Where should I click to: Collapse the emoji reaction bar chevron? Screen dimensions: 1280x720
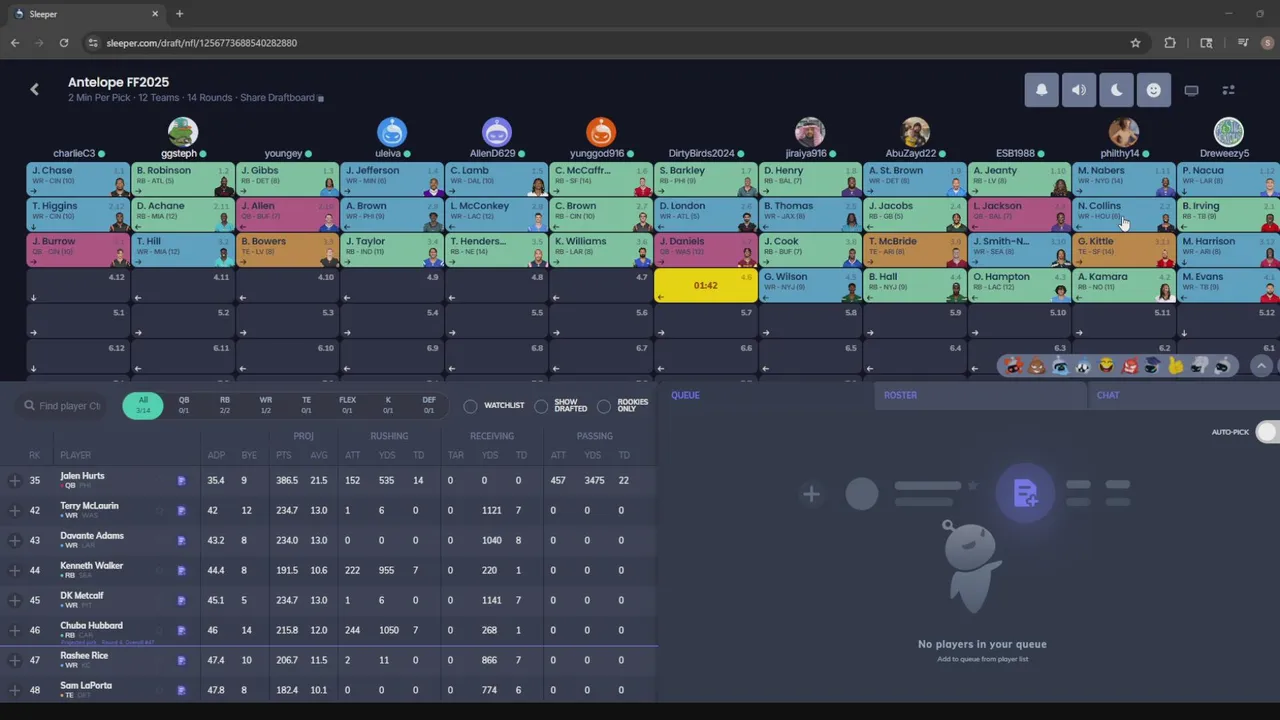click(x=1261, y=367)
